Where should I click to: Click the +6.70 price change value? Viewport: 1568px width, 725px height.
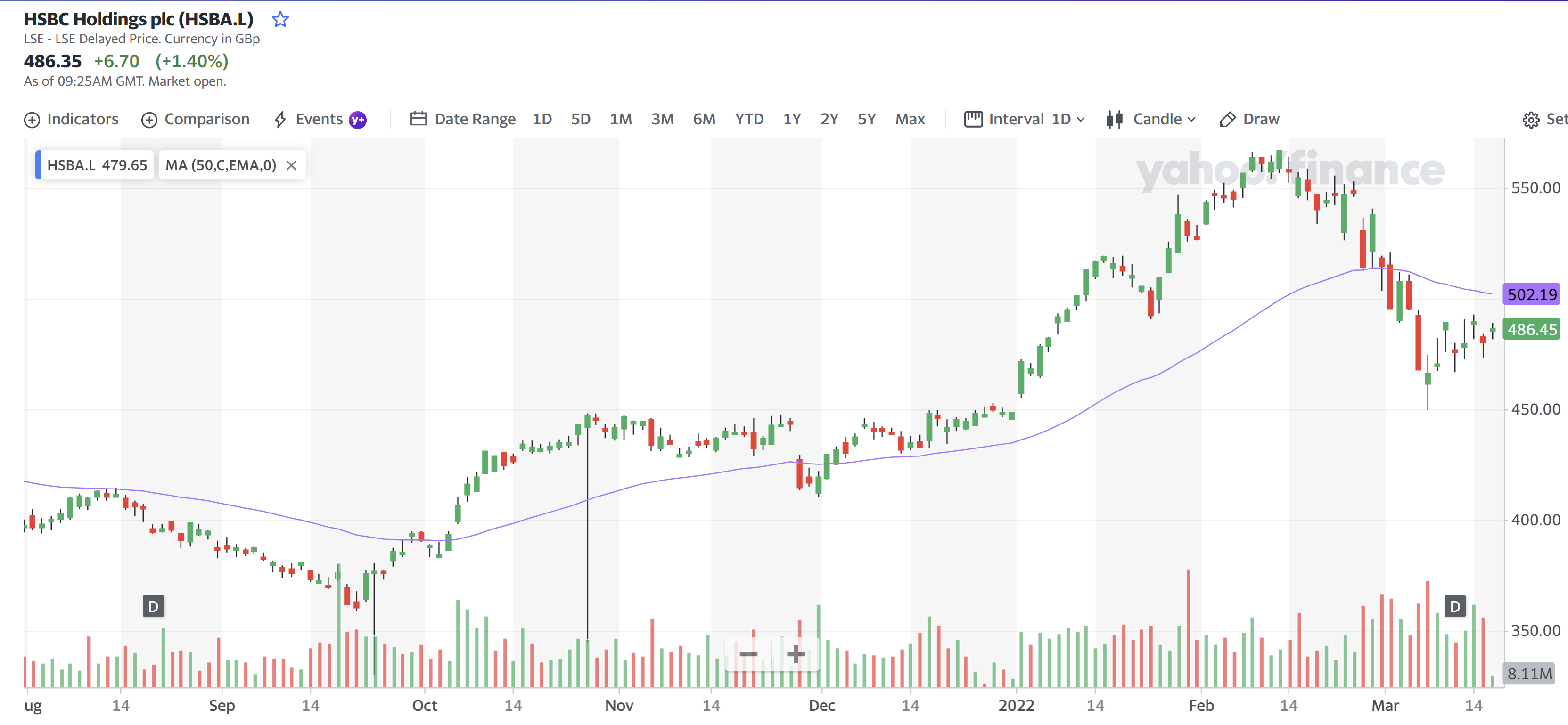click(116, 61)
